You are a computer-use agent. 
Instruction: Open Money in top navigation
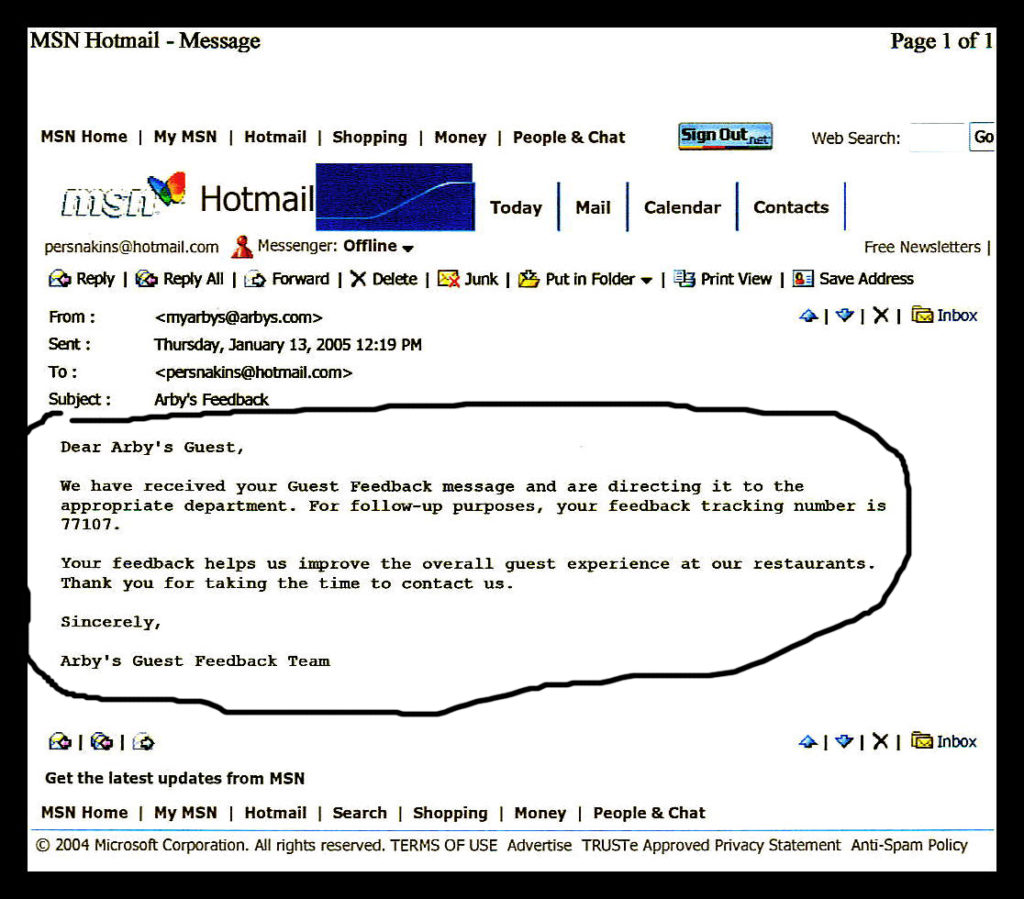pyautogui.click(x=460, y=138)
